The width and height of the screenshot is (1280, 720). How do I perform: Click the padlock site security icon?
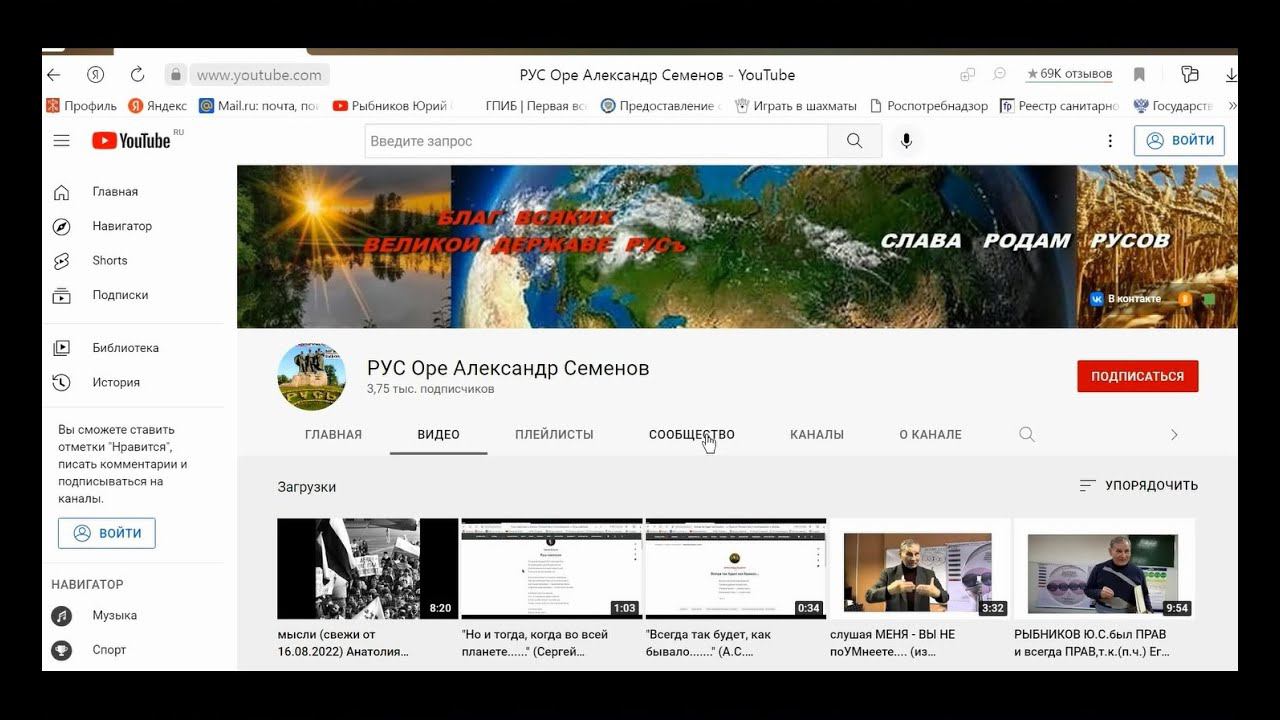click(176, 75)
